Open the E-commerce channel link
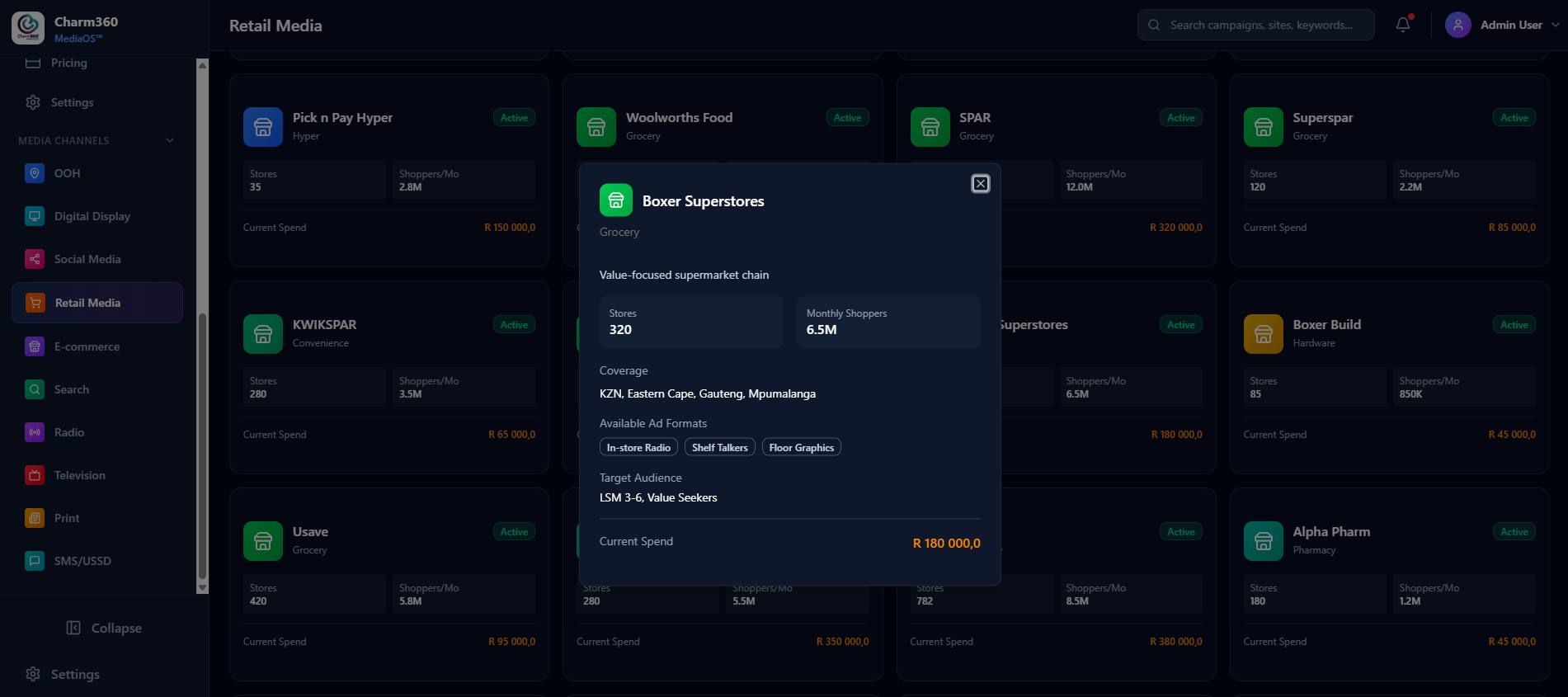The width and height of the screenshot is (1568, 697). coord(97,346)
